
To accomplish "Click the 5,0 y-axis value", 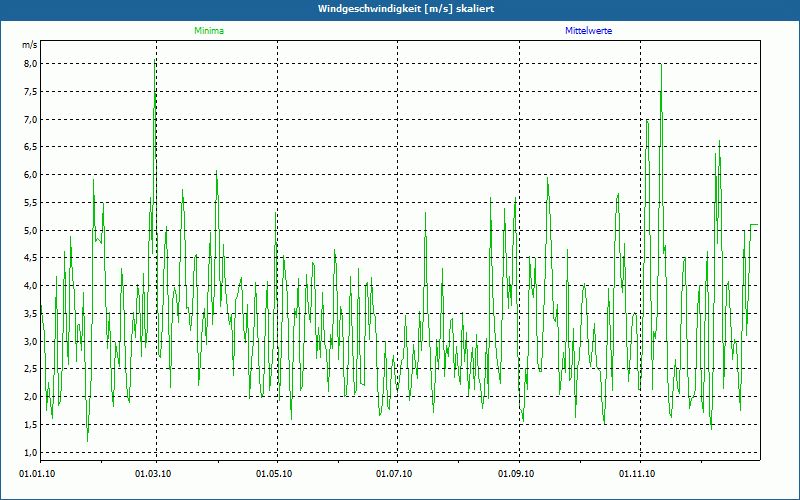I will point(31,230).
